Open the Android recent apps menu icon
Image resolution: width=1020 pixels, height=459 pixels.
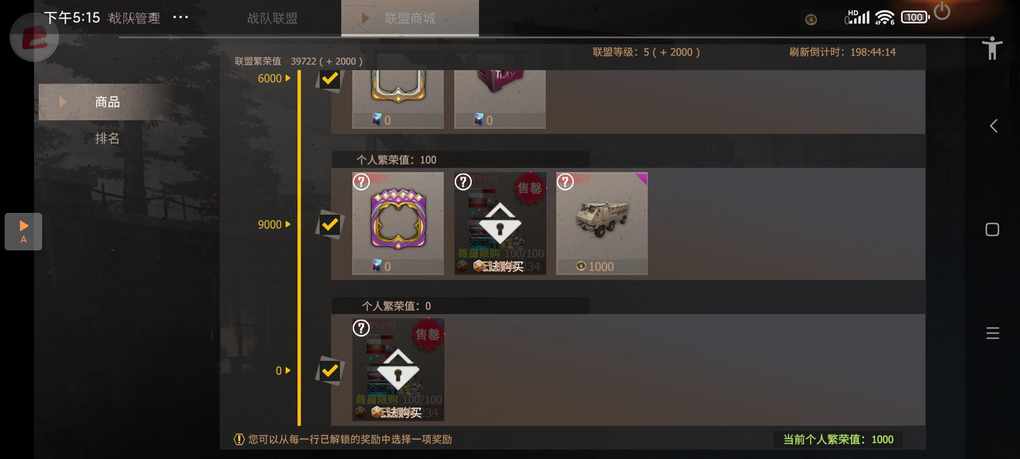pos(992,334)
